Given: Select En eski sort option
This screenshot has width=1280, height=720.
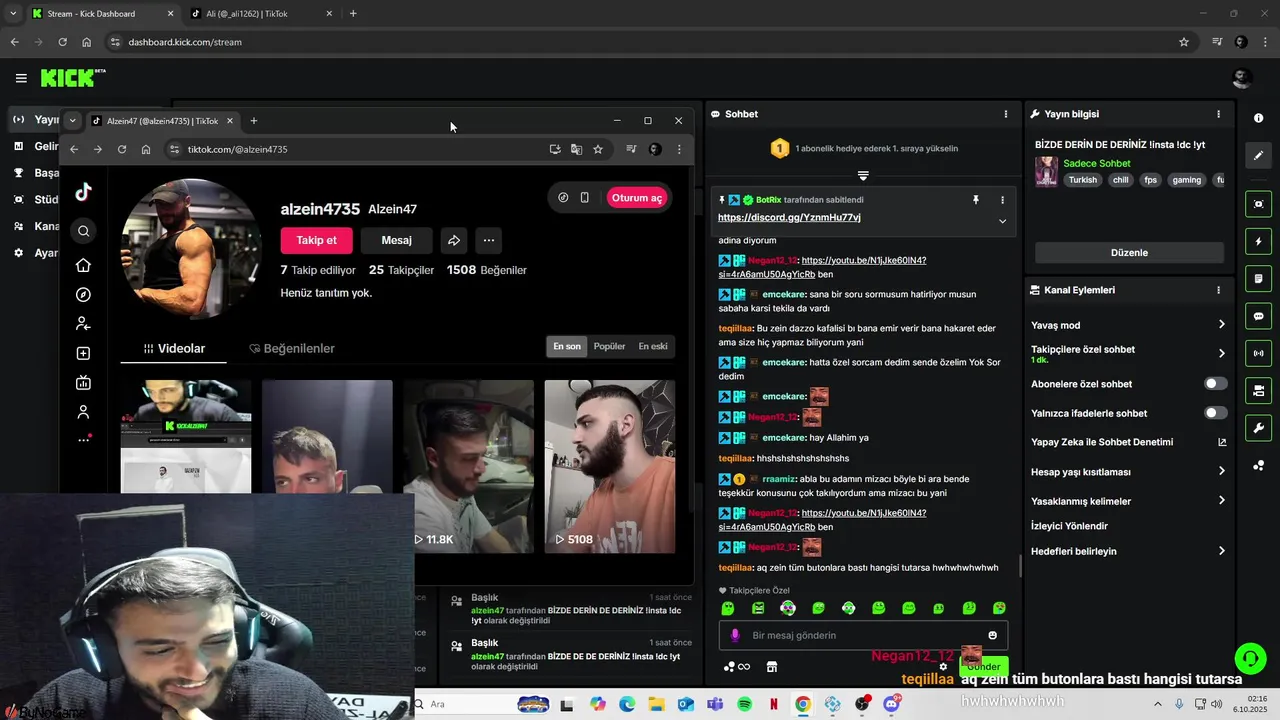Looking at the screenshot, I should point(653,347).
